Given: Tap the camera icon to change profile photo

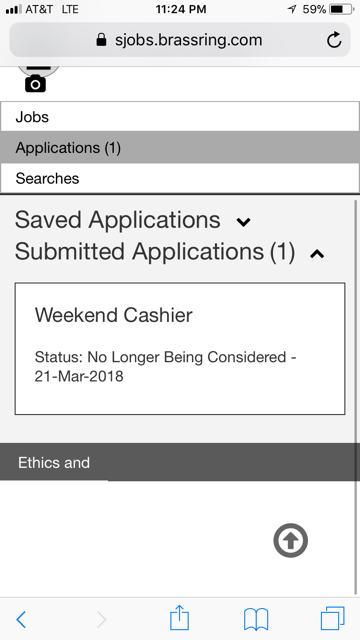Looking at the screenshot, I should [36, 84].
